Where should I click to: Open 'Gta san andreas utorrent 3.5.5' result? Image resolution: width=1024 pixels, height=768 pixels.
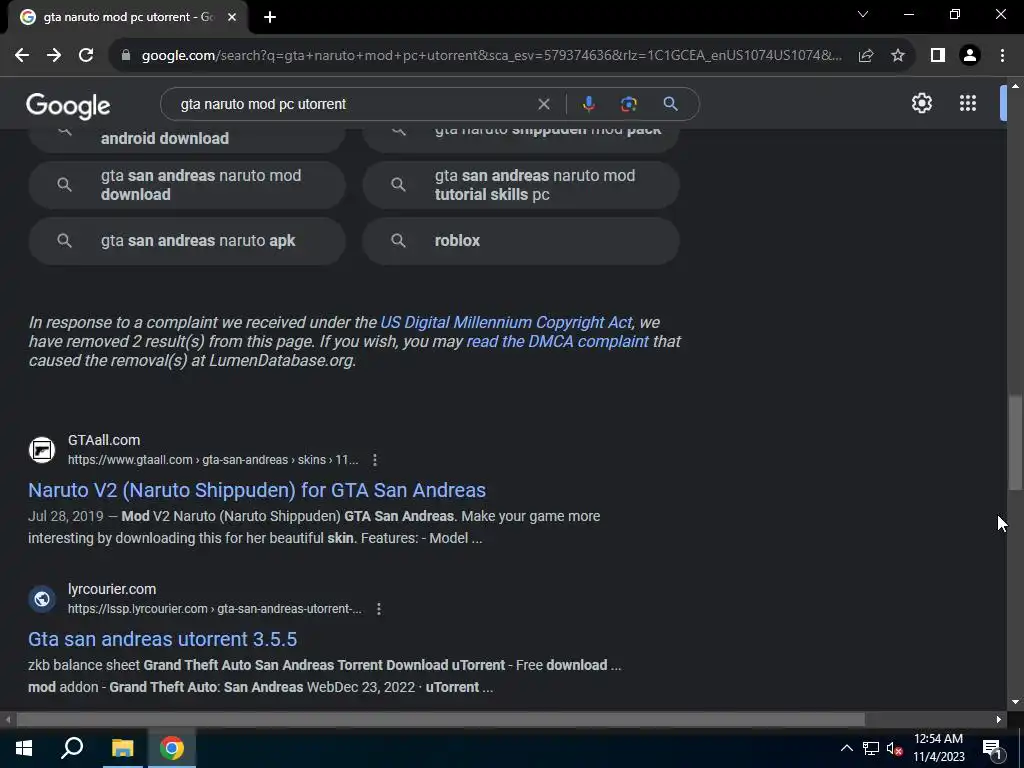[163, 639]
